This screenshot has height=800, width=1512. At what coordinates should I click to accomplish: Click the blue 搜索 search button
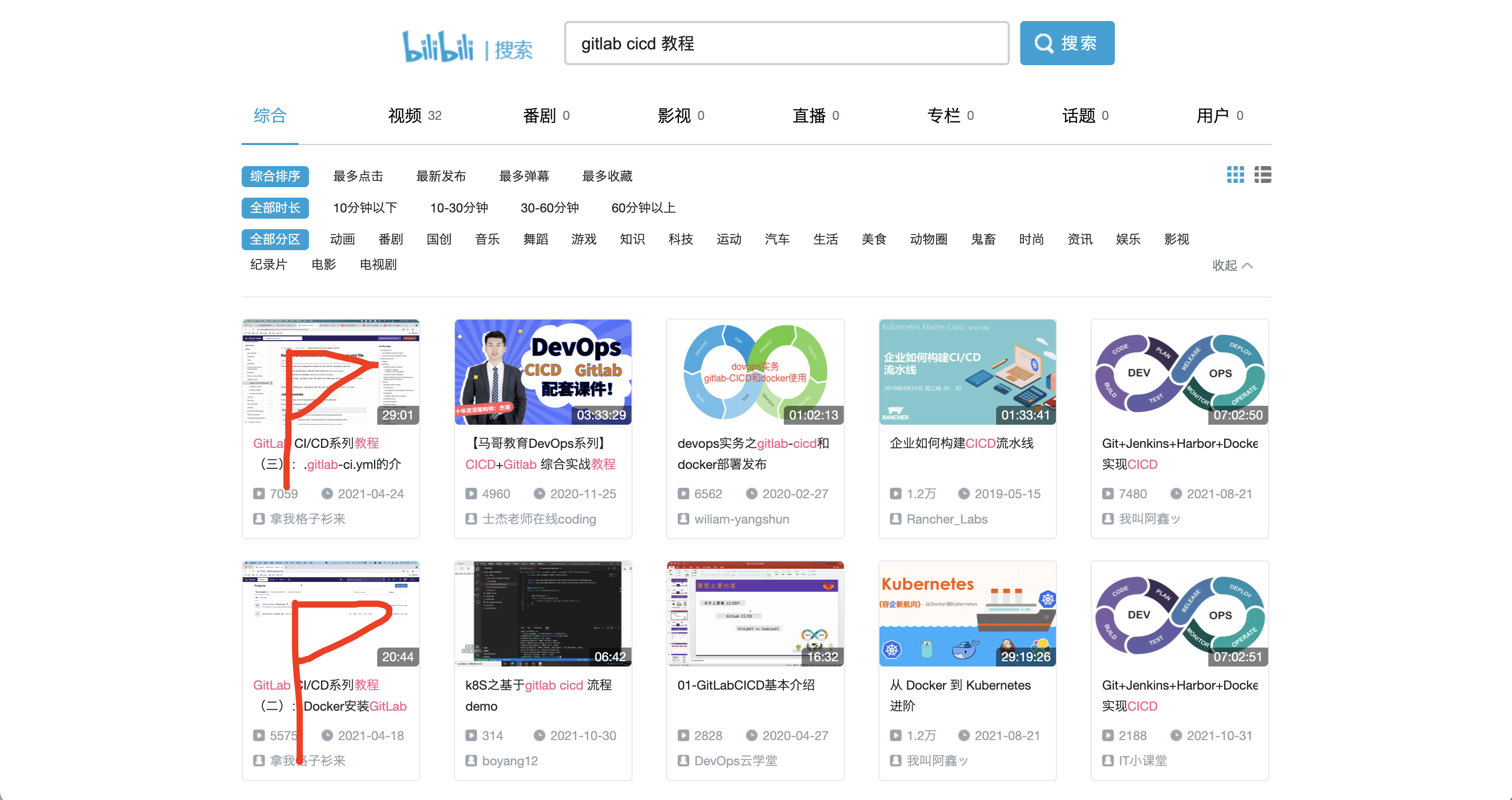(x=1066, y=43)
